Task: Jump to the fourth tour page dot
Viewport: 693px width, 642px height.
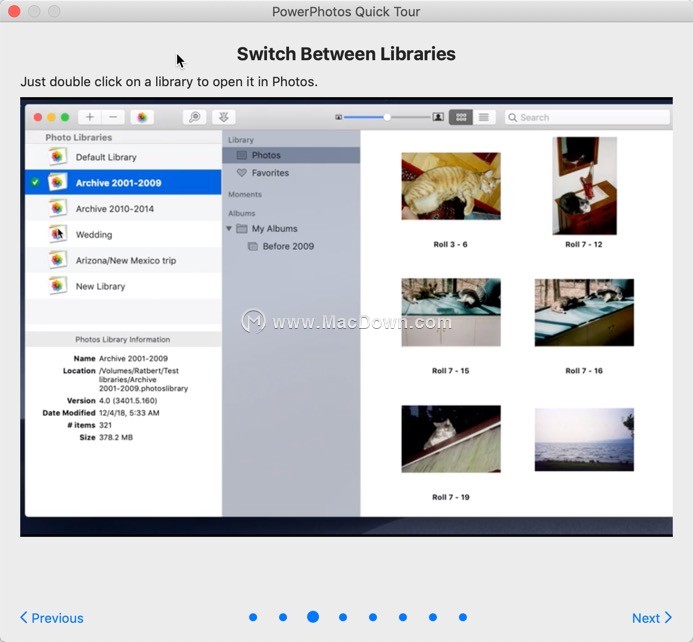Action: (343, 617)
